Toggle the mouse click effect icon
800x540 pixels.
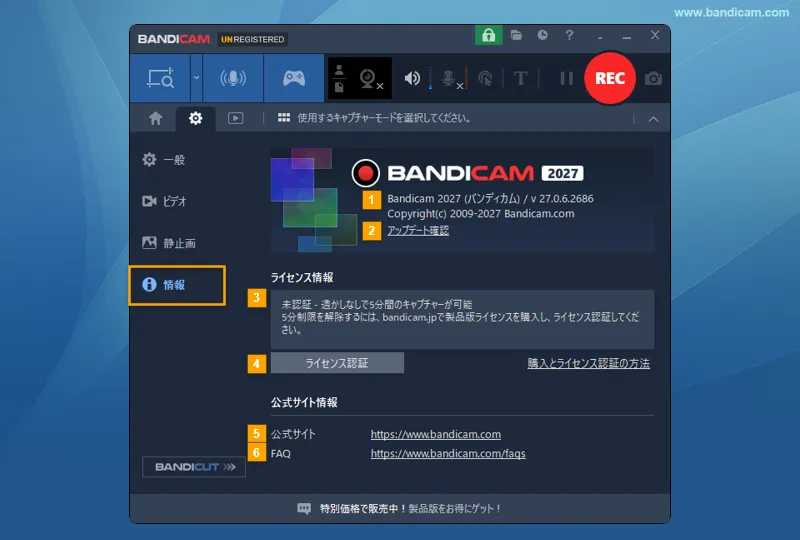pyautogui.click(x=485, y=79)
